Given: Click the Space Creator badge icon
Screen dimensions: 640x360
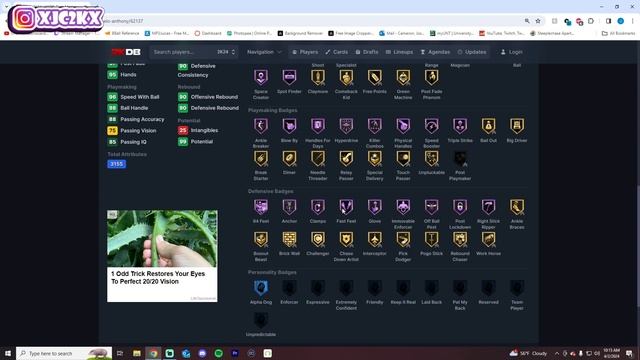Looking at the screenshot, I should [261, 77].
